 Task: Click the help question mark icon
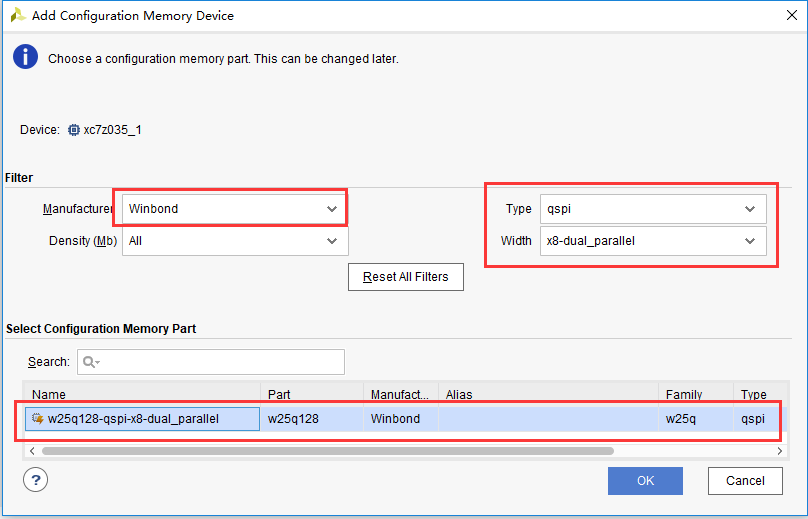pyautogui.click(x=36, y=480)
